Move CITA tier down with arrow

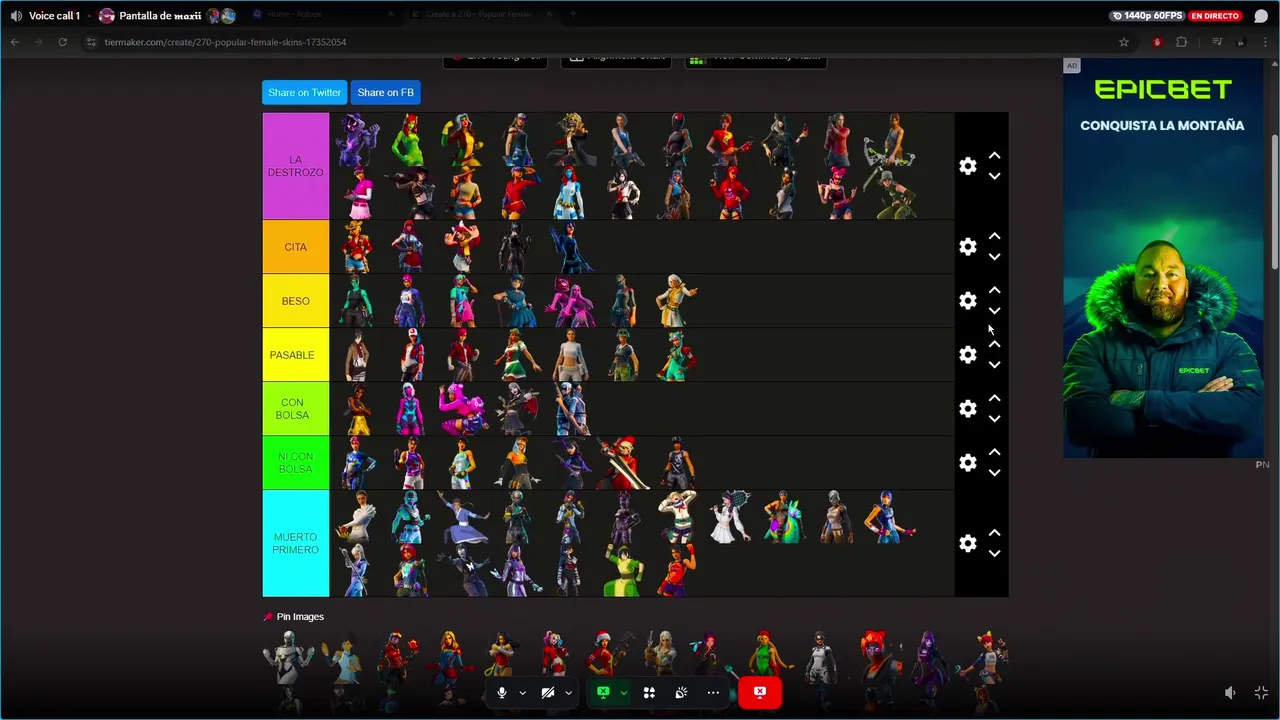pyautogui.click(x=994, y=257)
